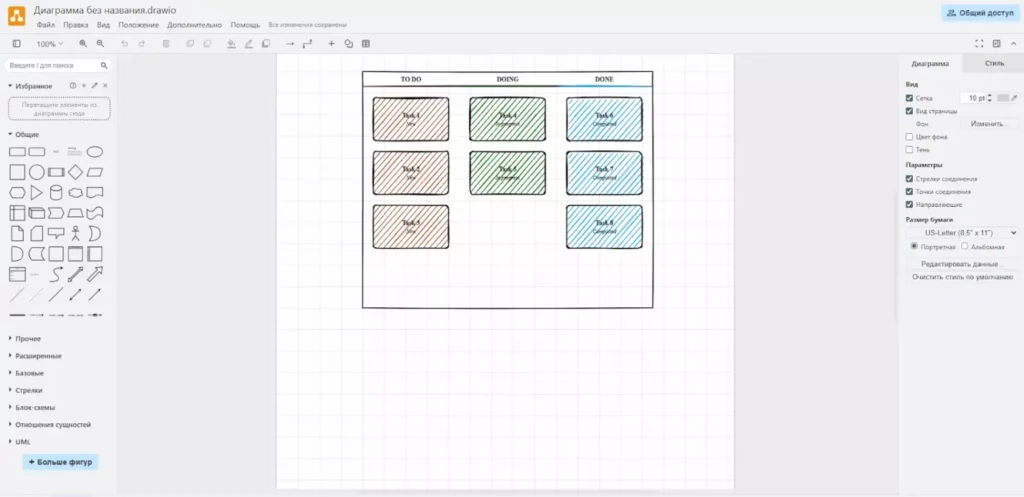Click the insert table icon
Image resolution: width=1024 pixels, height=497 pixels.
[366, 44]
